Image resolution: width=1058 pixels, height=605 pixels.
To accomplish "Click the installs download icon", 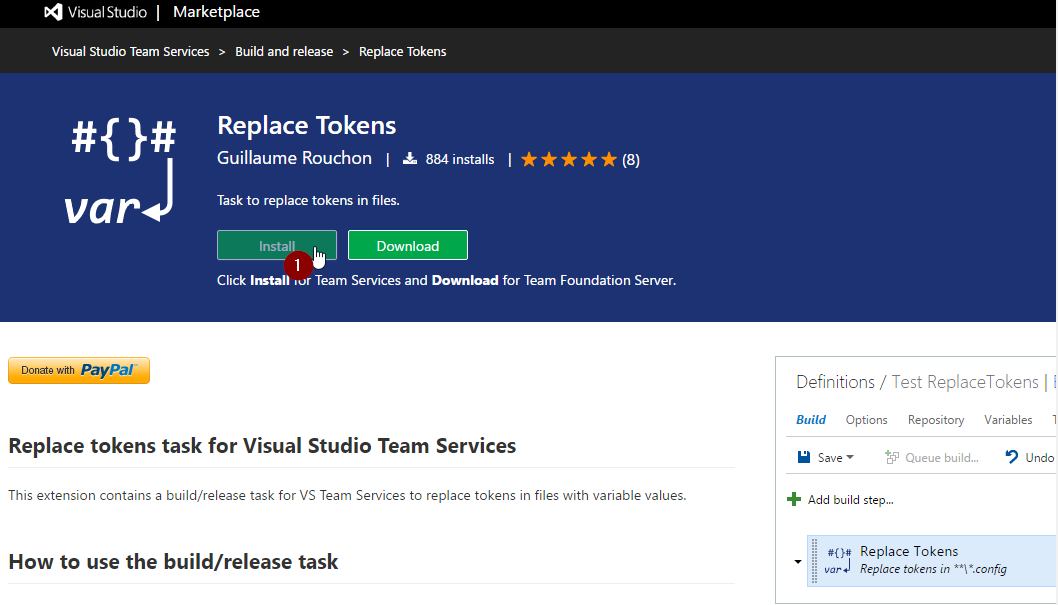I will coord(410,159).
